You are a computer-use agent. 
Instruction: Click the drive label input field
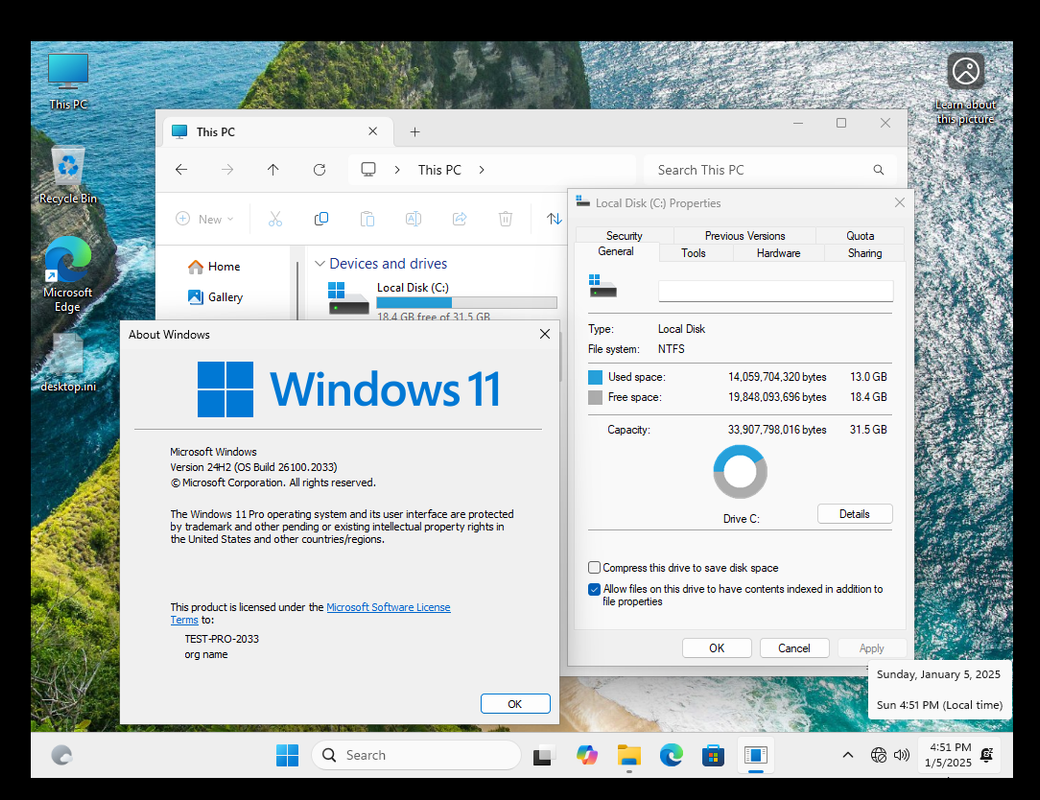pyautogui.click(x=775, y=291)
